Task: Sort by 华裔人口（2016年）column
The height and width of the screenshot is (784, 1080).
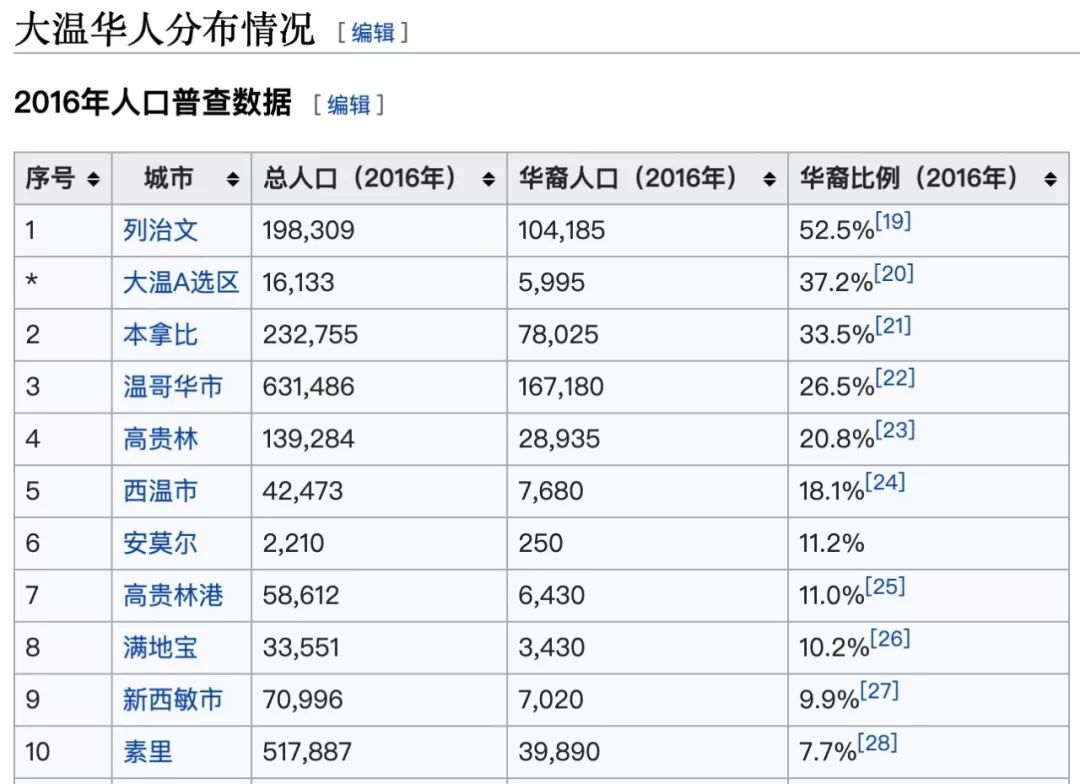Action: (769, 178)
